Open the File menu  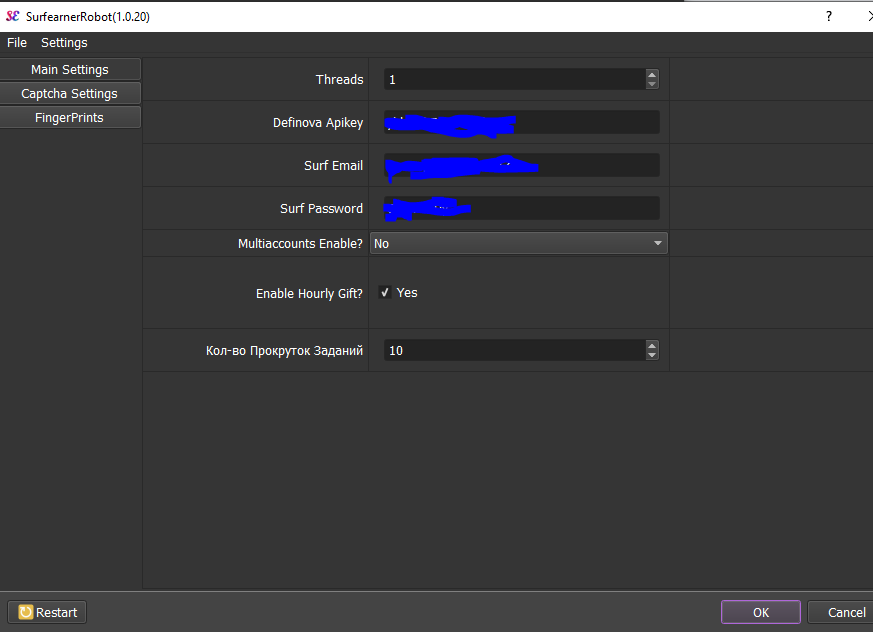[17, 43]
